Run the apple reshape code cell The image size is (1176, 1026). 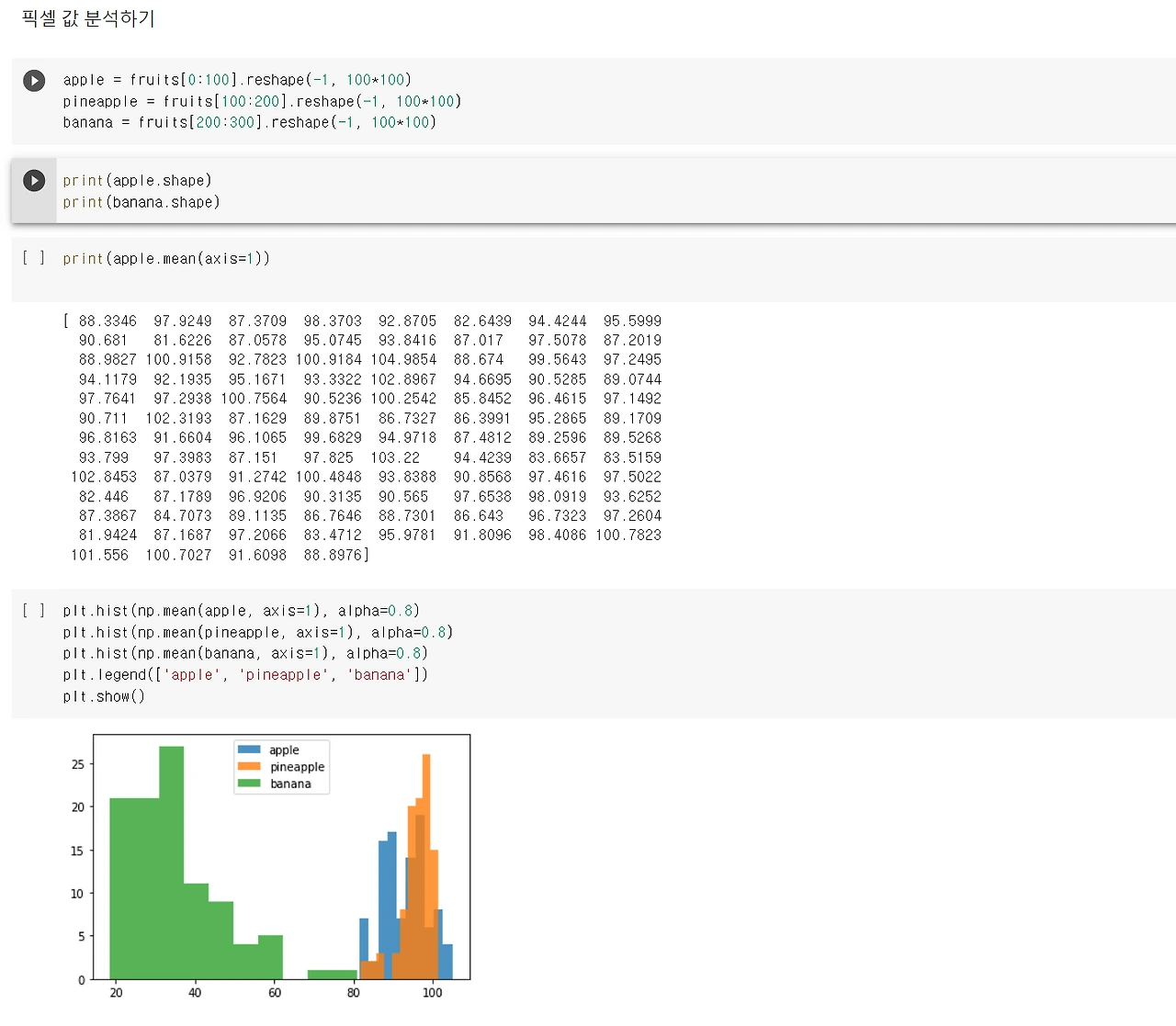tap(34, 81)
